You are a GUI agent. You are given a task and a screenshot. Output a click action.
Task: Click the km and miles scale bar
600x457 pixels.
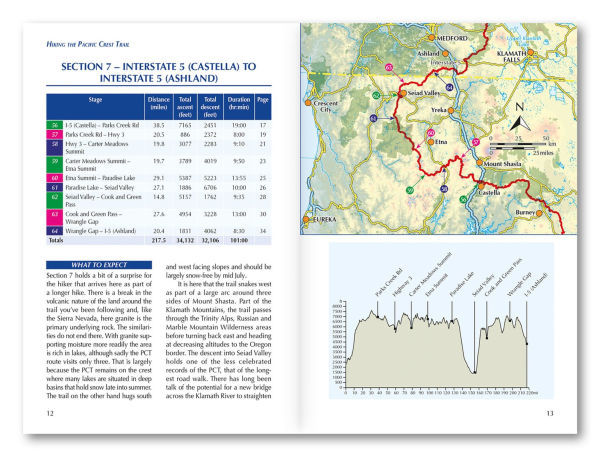pyautogui.click(x=522, y=145)
